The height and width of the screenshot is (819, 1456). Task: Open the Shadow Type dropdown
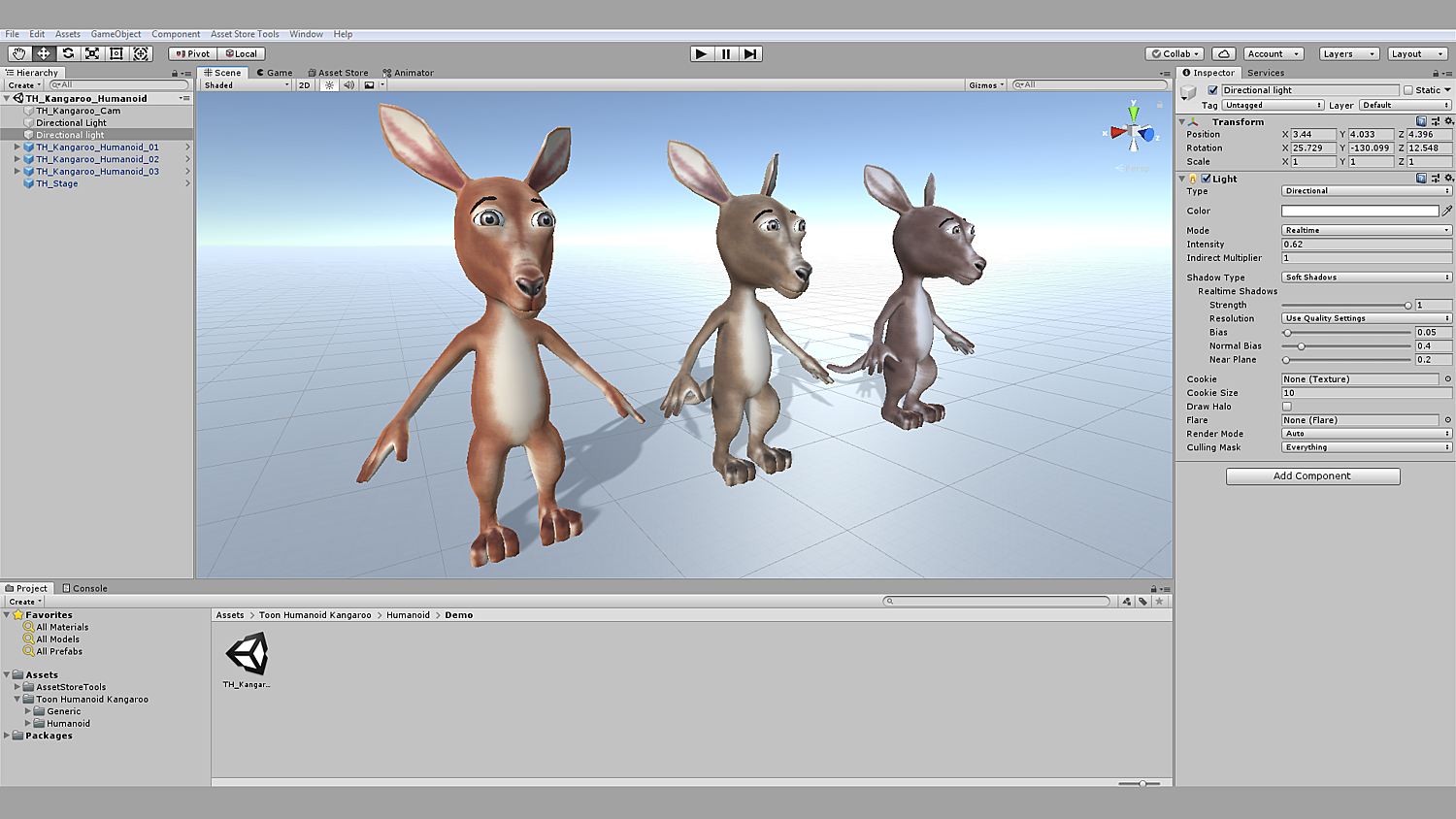[1366, 278]
